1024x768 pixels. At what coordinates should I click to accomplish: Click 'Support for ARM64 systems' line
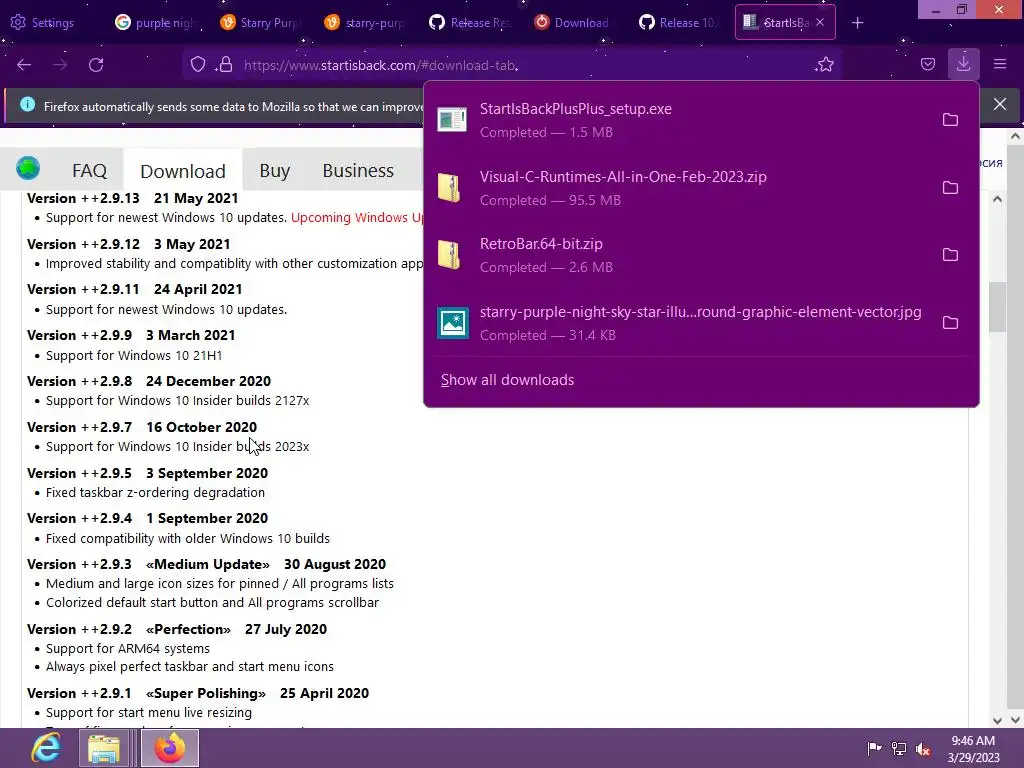128,648
